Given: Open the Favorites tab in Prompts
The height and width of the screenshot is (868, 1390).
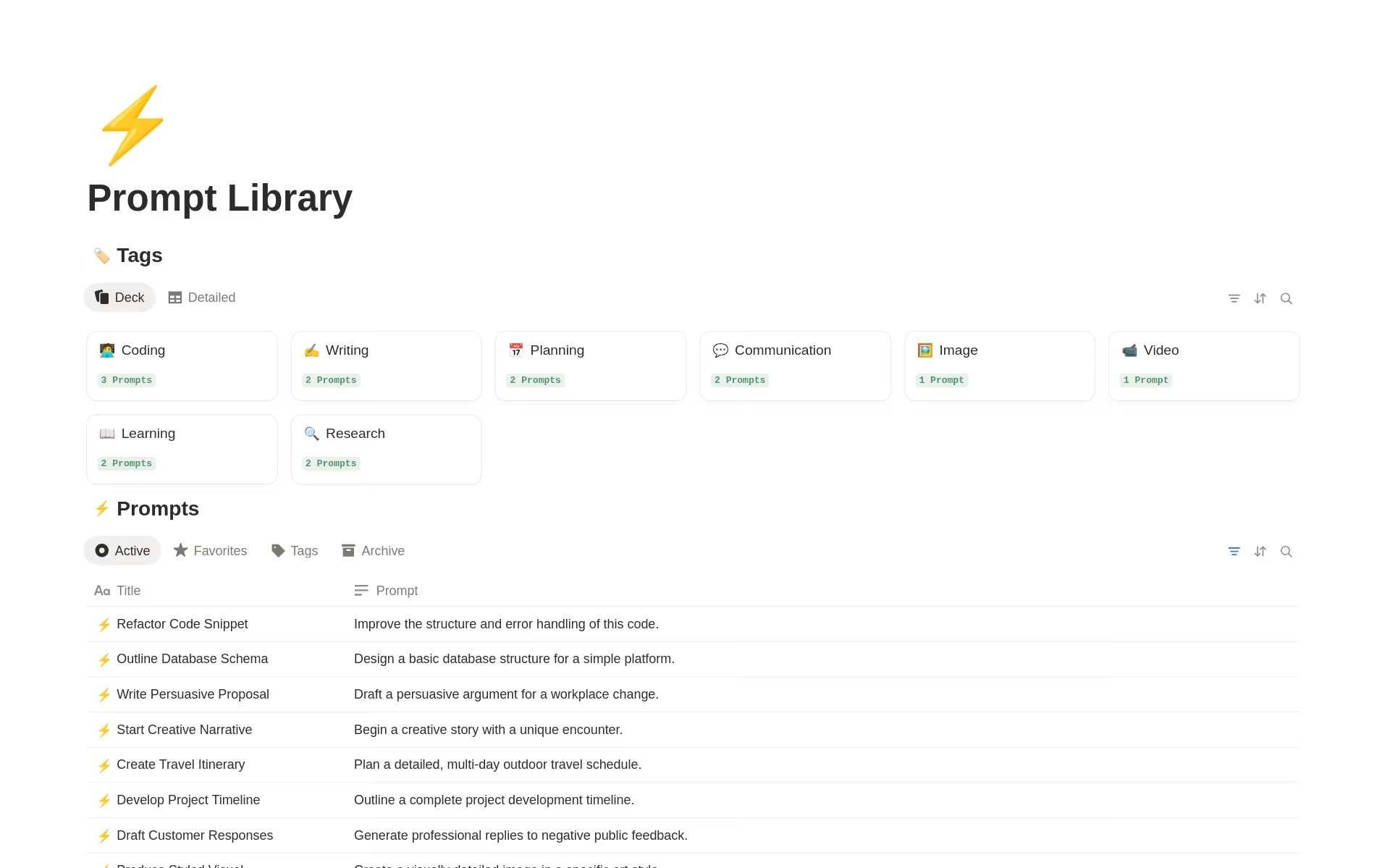Looking at the screenshot, I should coord(211,551).
